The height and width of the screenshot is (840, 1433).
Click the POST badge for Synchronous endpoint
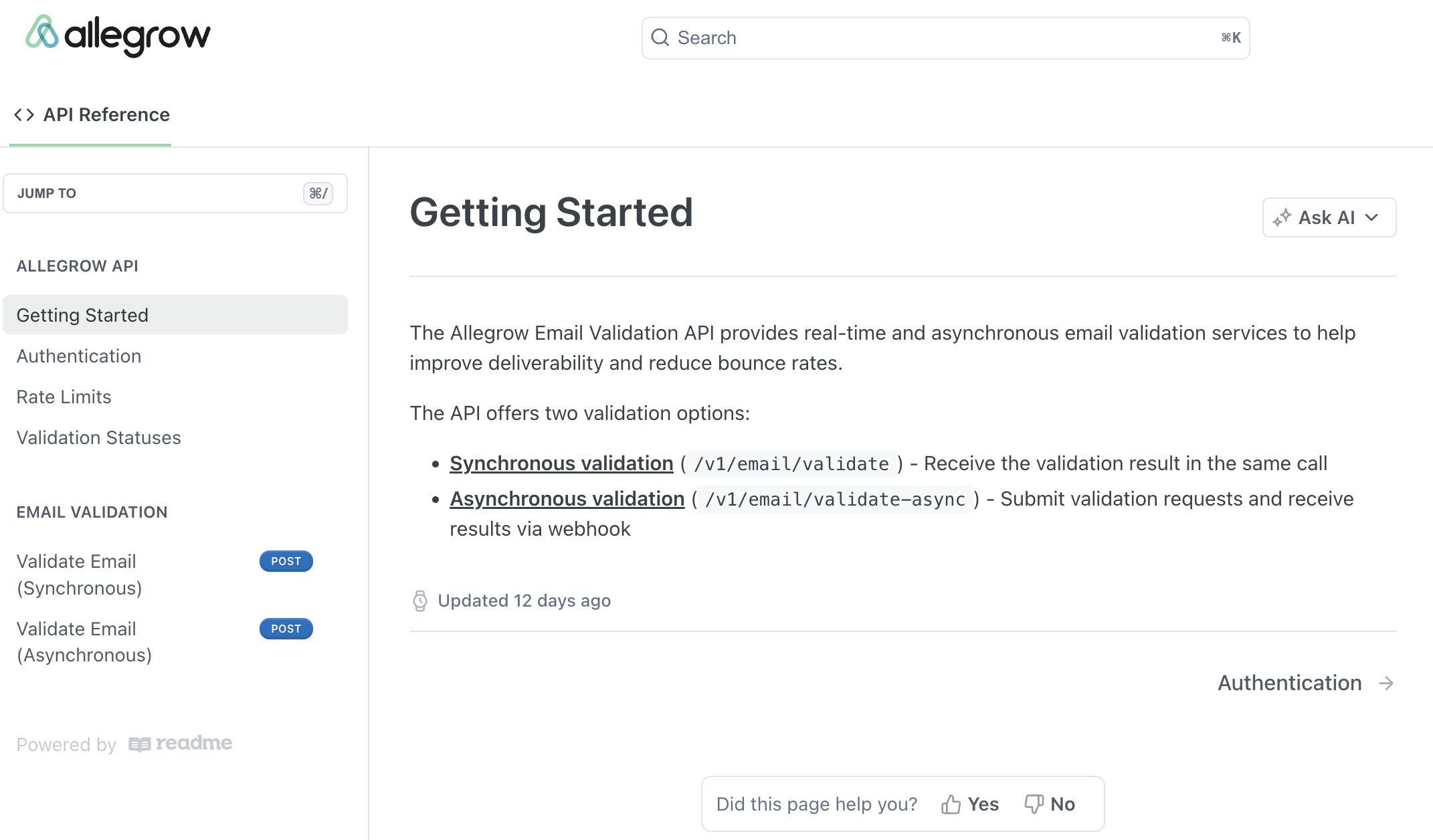(286, 561)
